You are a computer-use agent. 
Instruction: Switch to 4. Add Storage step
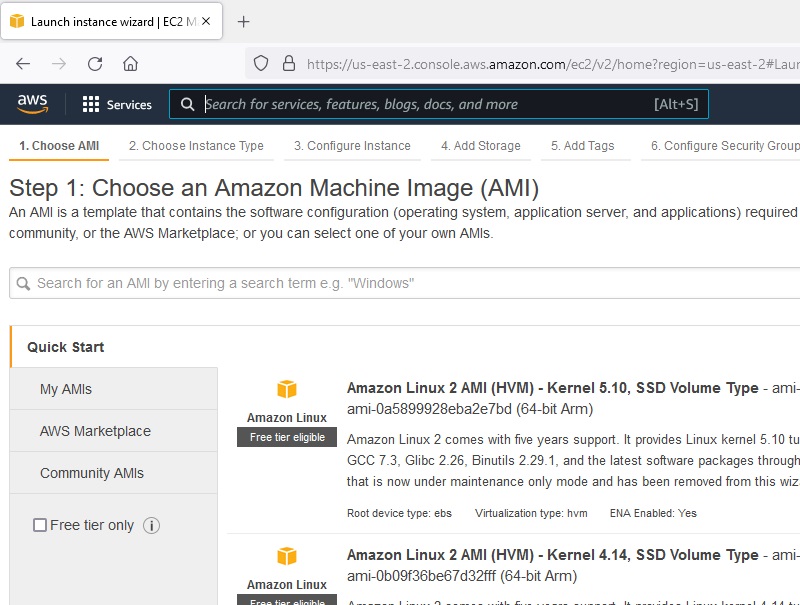pos(480,146)
